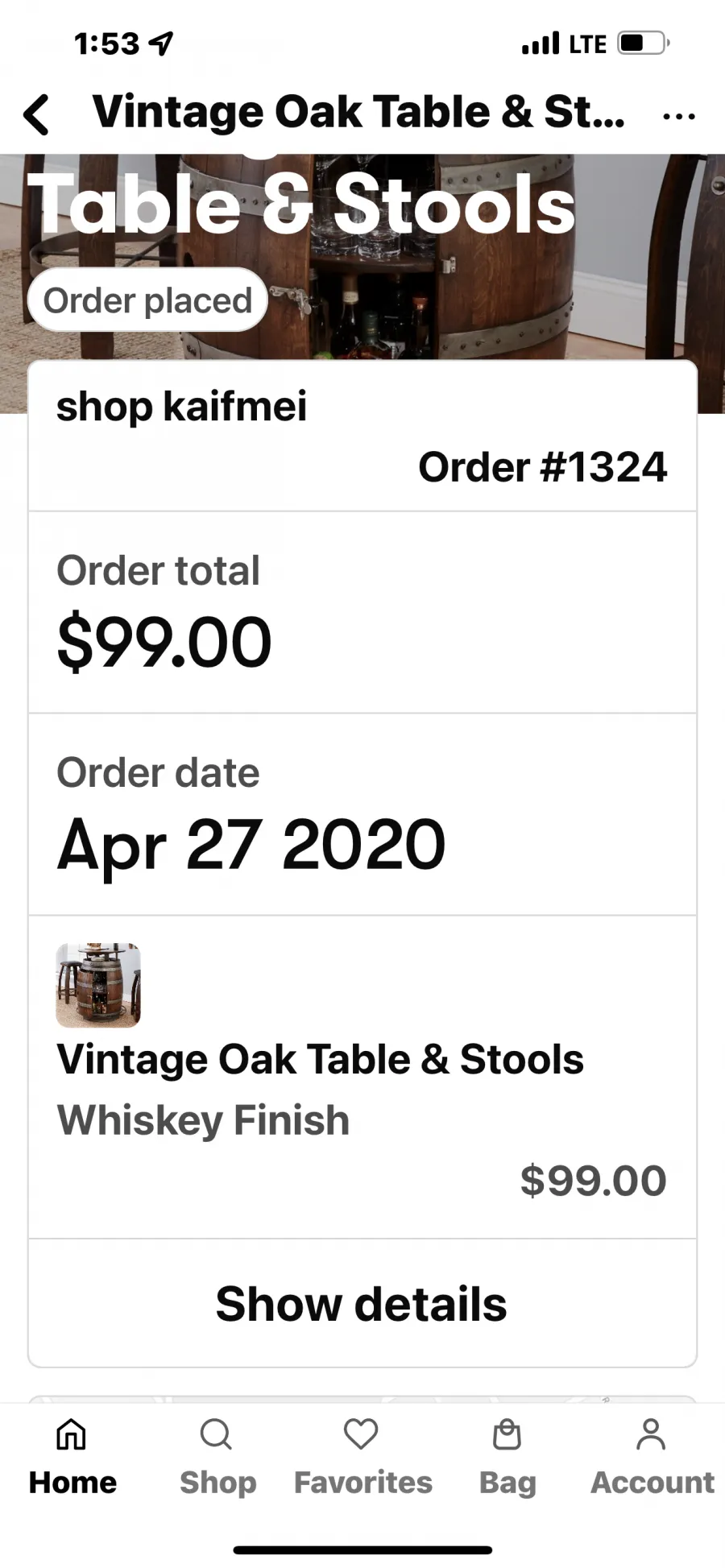Tap the location arrow in status bar
This screenshot has height=1568, width=725.
[162, 43]
